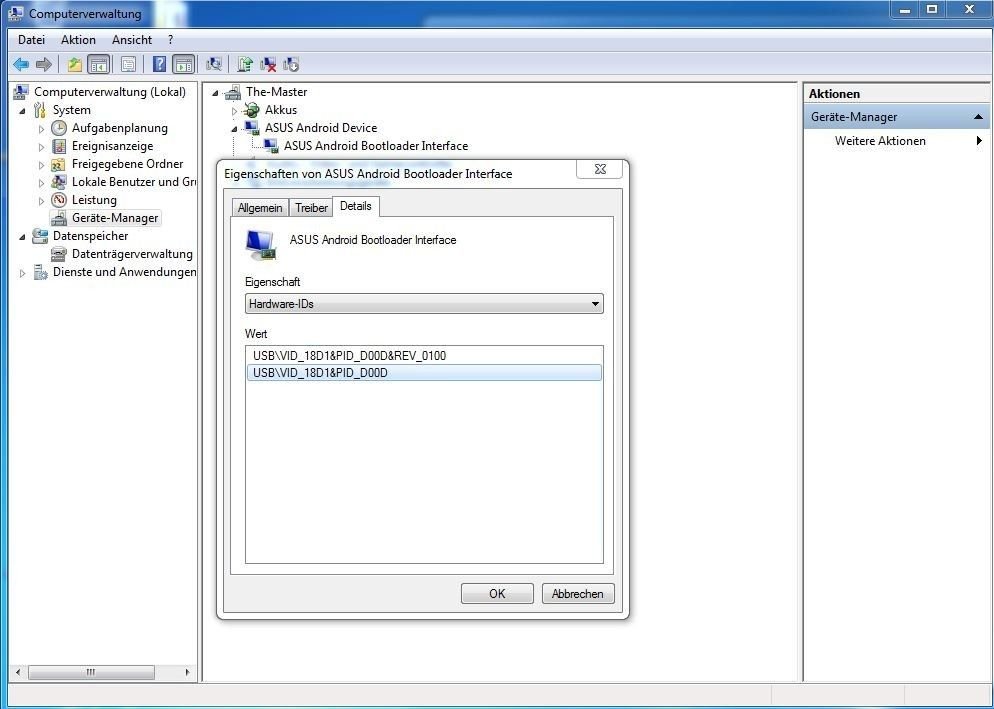The image size is (994, 709).
Task: Click Scan for hardware changes icon
Action: tap(214, 64)
